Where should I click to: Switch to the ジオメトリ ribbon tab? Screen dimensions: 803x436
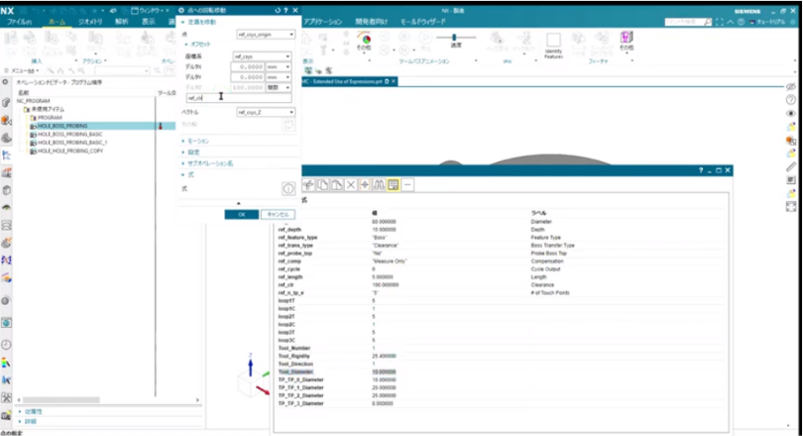[90, 22]
